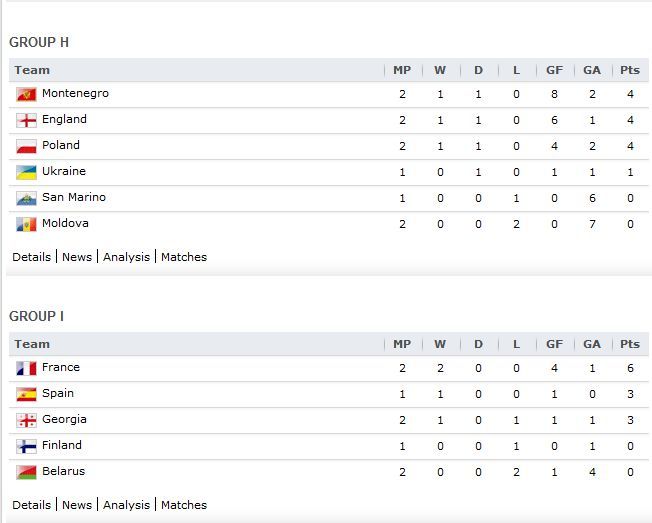The width and height of the screenshot is (652, 523).
Task: Select Montenegro team name
Action: [x=75, y=94]
